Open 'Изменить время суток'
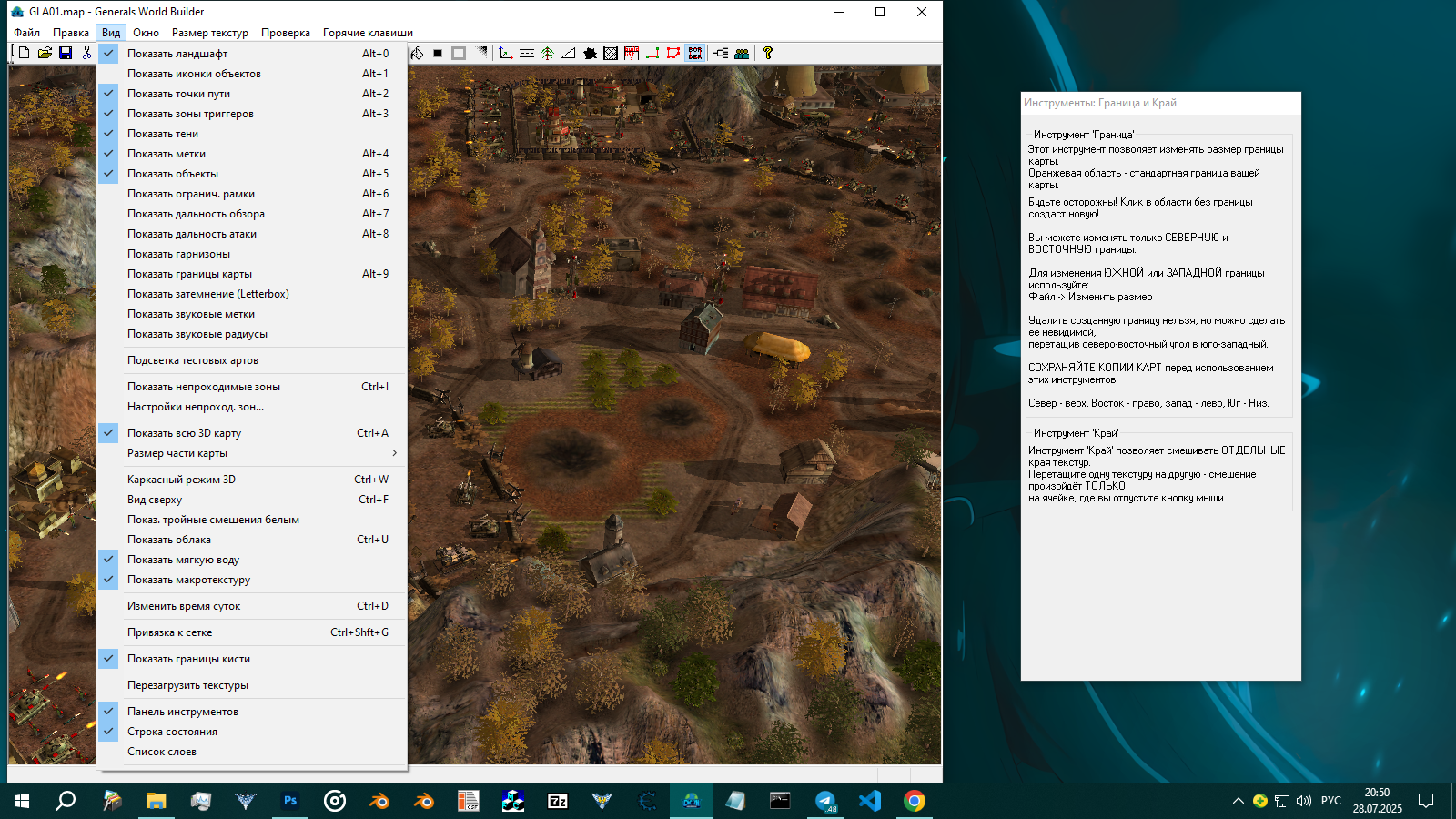1456x819 pixels. click(x=252, y=606)
